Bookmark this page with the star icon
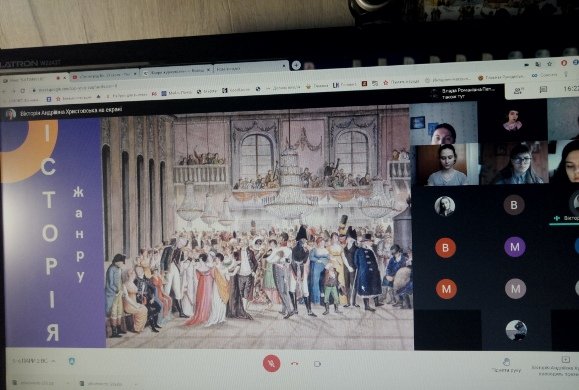579x390 pixels. 549,64
